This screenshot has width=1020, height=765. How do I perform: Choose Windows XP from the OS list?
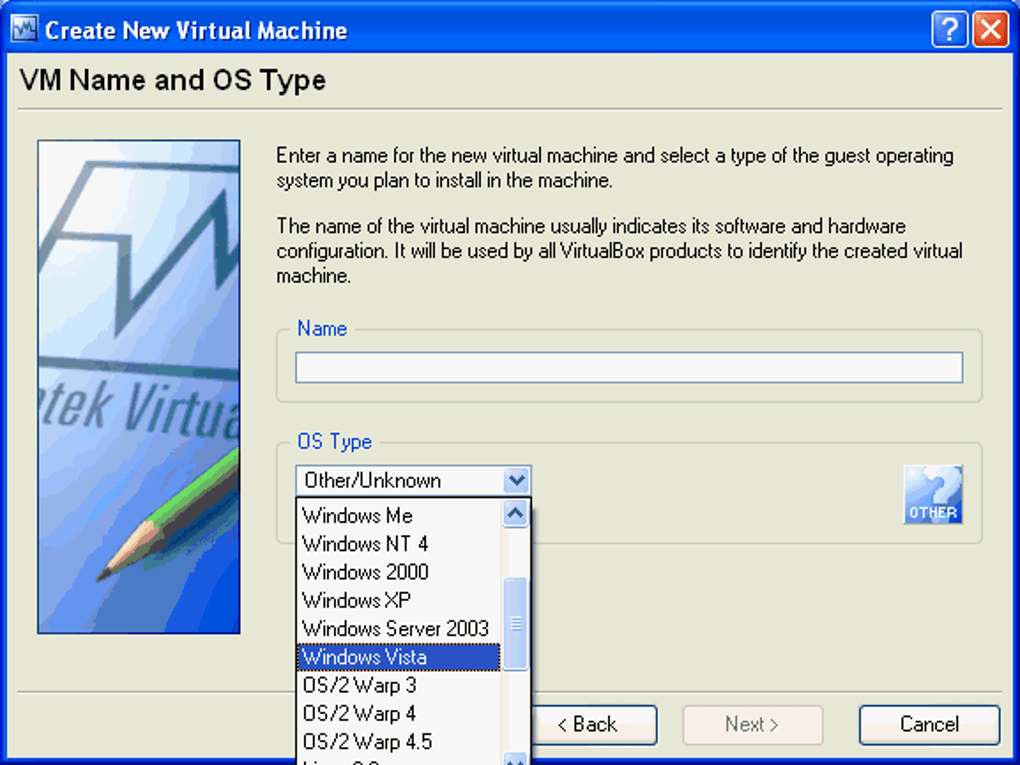[399, 600]
